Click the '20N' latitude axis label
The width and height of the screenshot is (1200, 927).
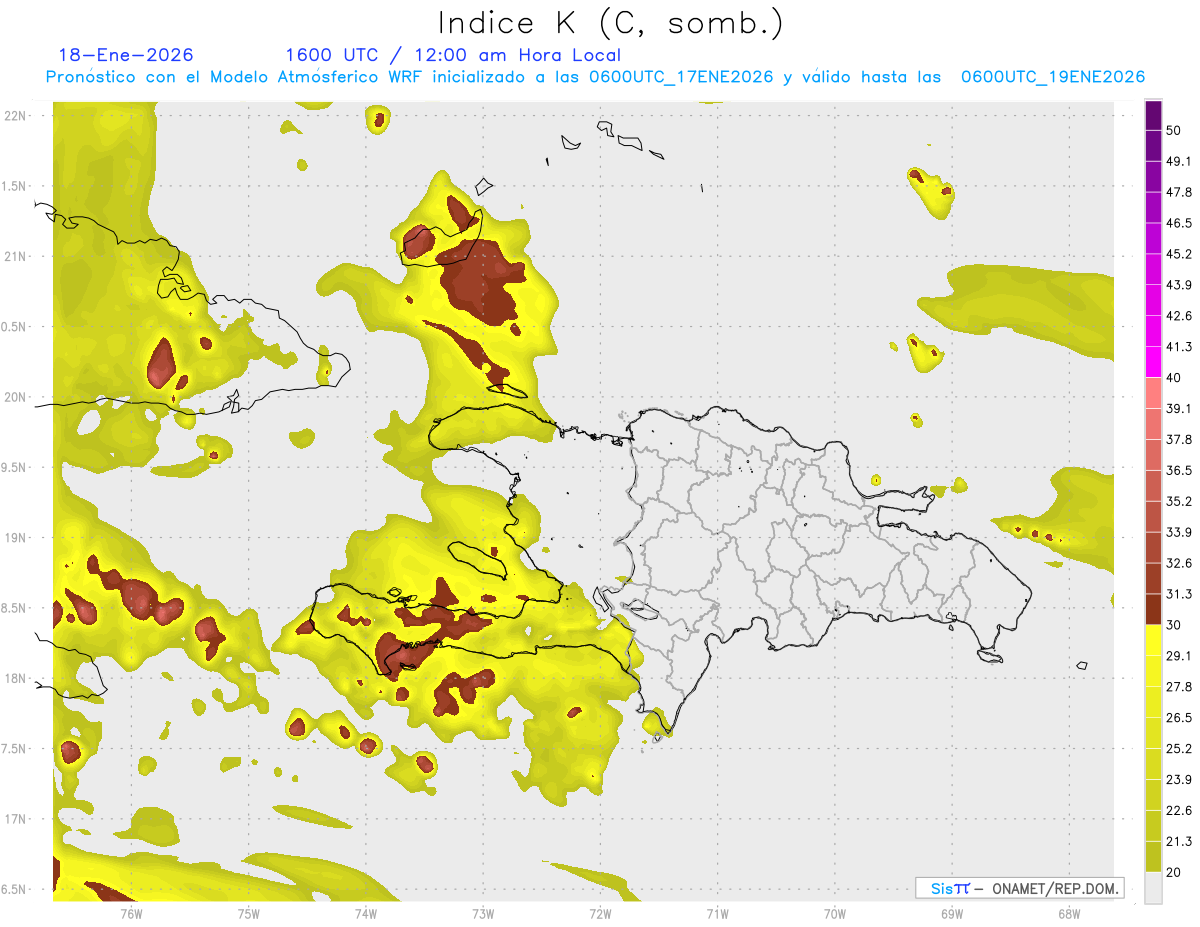tap(16, 397)
